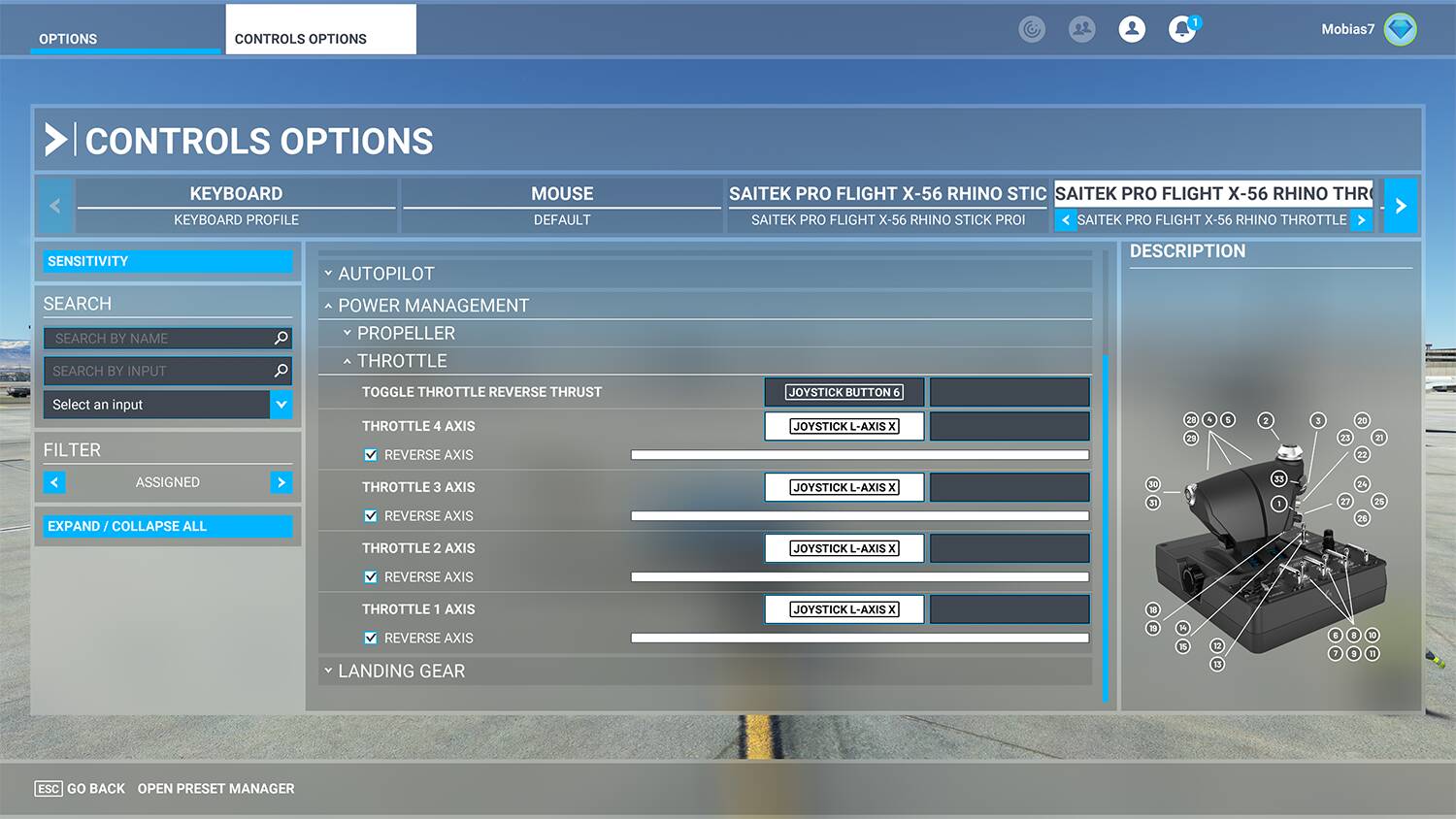The height and width of the screenshot is (819, 1456).
Task: Click Throttle 4 Axis value bar
Action: click(860, 455)
